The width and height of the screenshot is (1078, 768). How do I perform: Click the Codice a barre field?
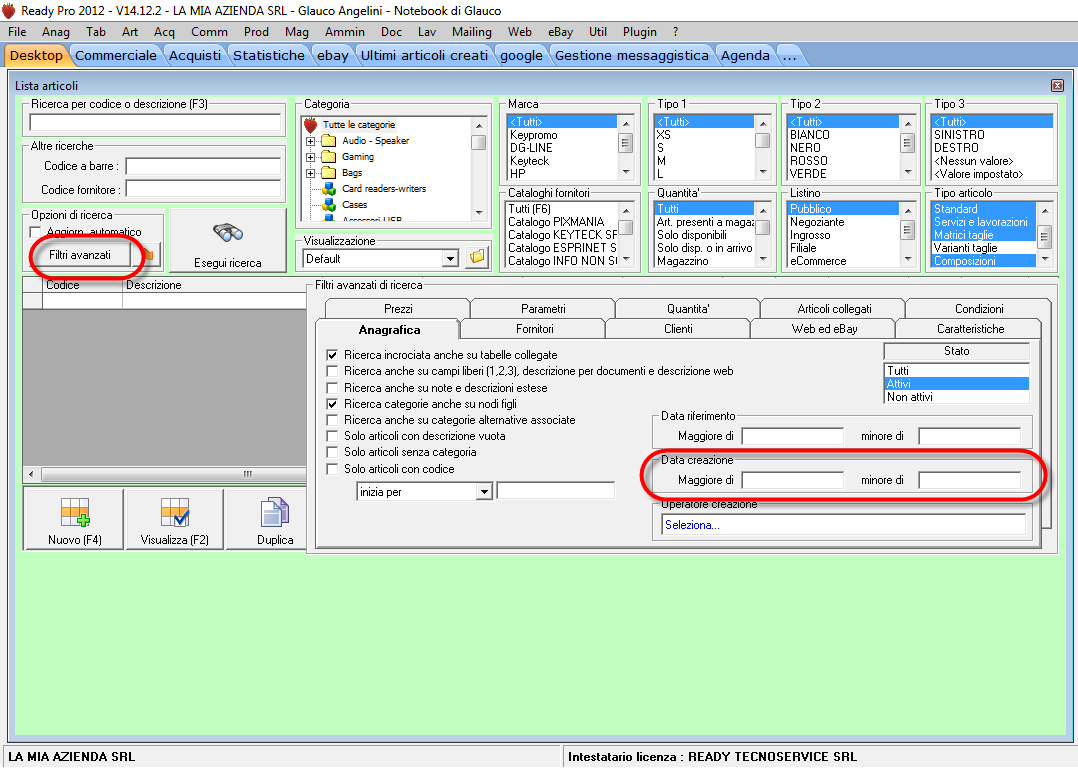tap(203, 166)
